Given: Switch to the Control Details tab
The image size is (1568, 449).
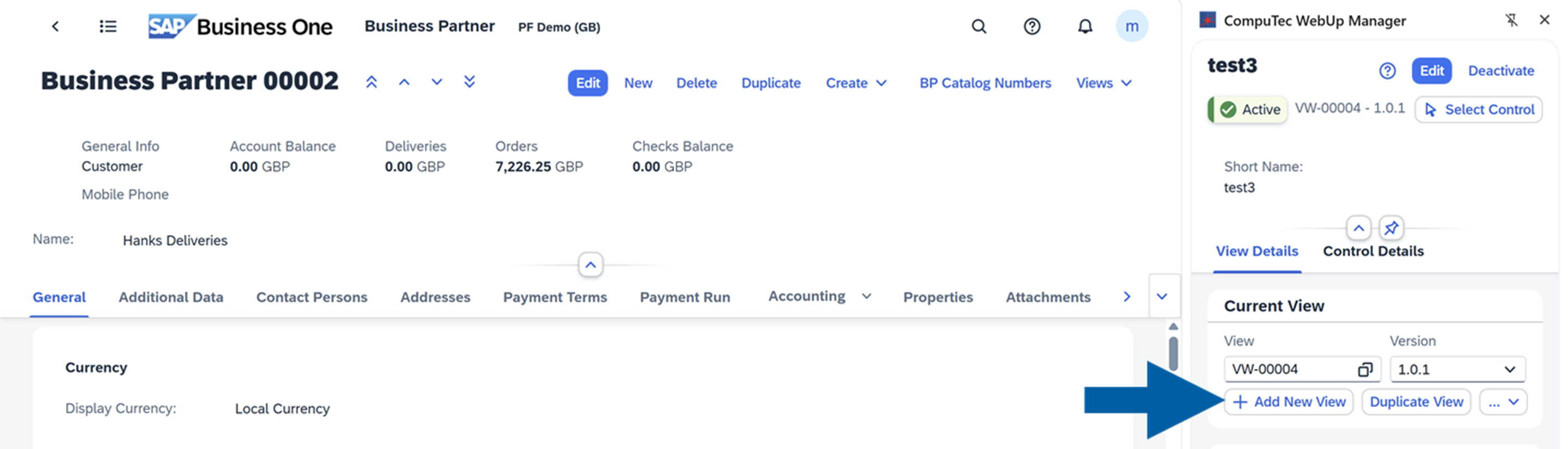Looking at the screenshot, I should (x=1372, y=251).
